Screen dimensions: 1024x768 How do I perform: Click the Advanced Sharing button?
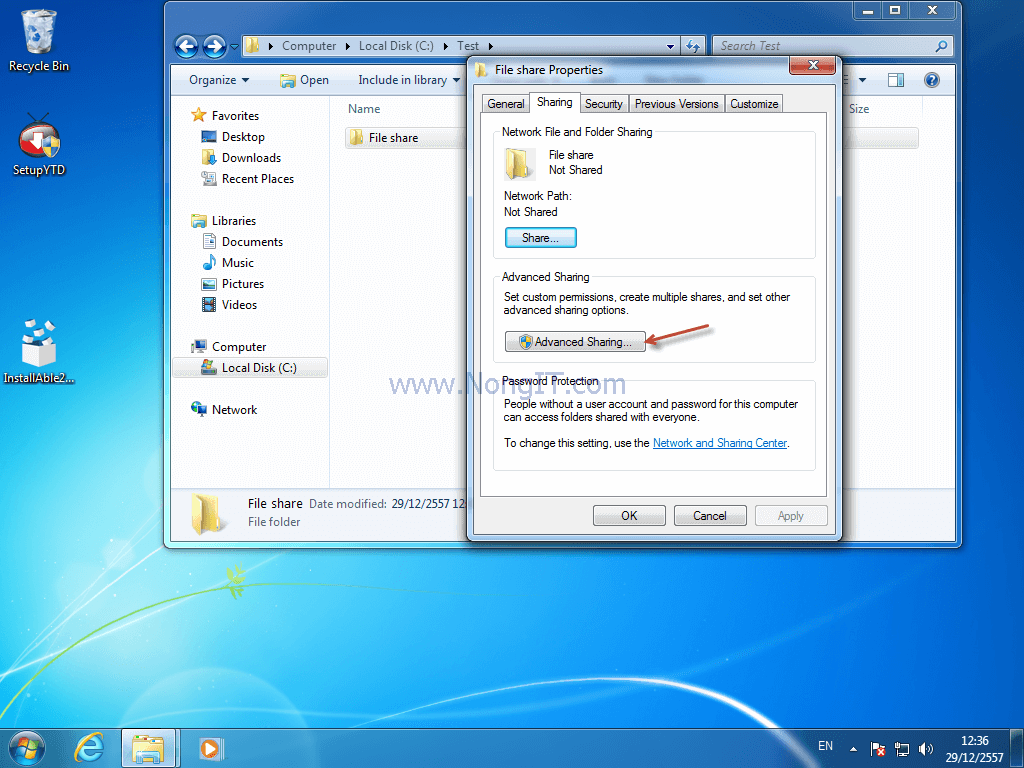coord(574,341)
